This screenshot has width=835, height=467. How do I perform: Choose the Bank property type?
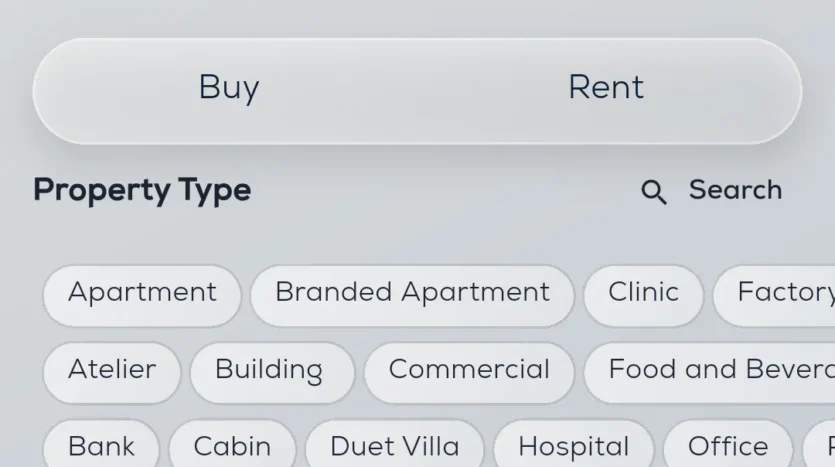pos(102,446)
